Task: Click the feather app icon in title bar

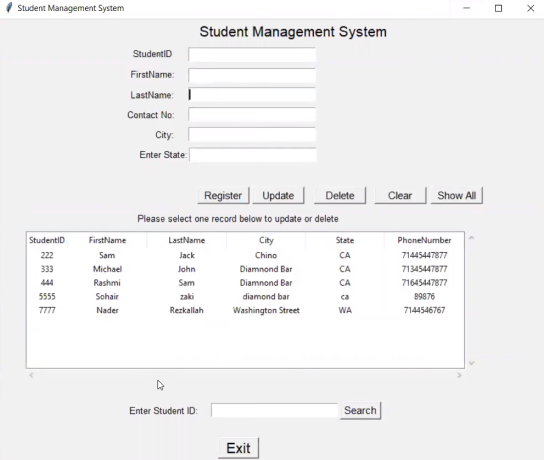Action: [x=9, y=8]
